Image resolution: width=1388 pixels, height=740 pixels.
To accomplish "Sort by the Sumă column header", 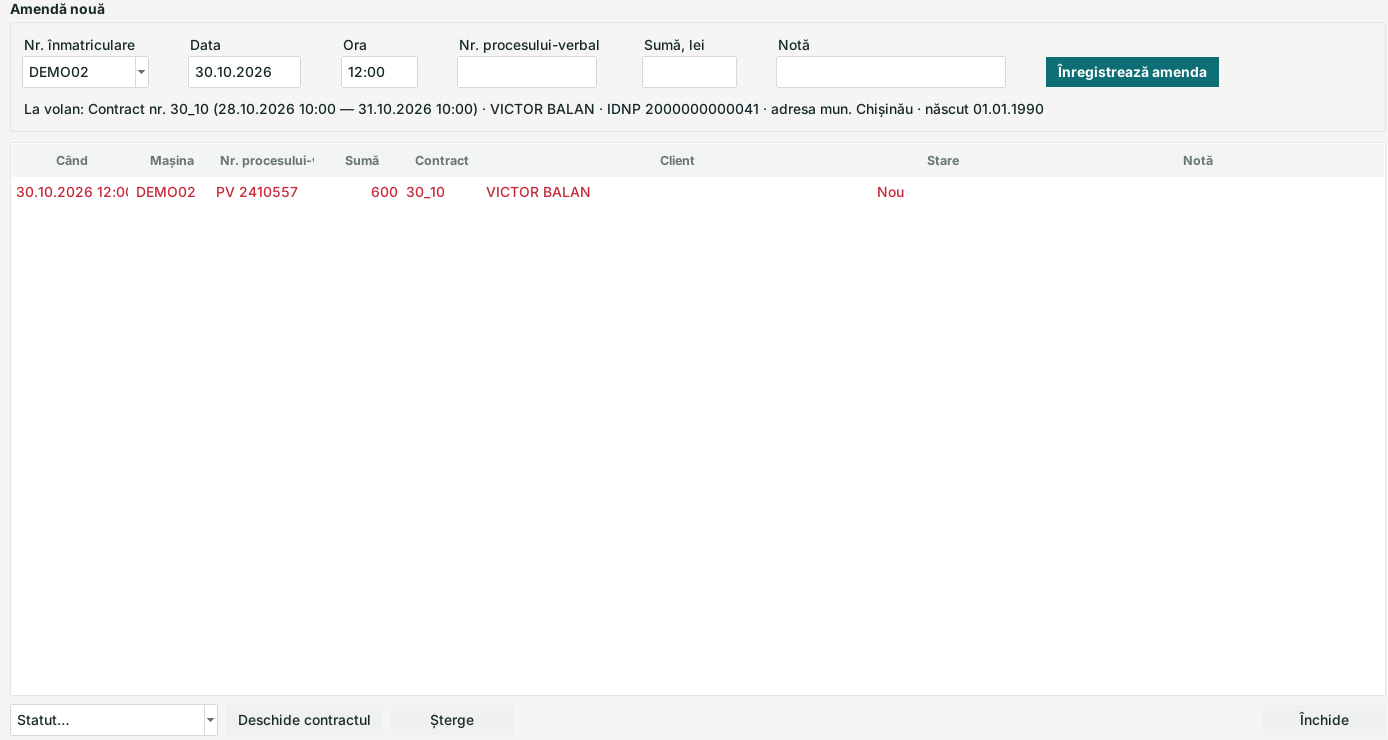I will (362, 161).
